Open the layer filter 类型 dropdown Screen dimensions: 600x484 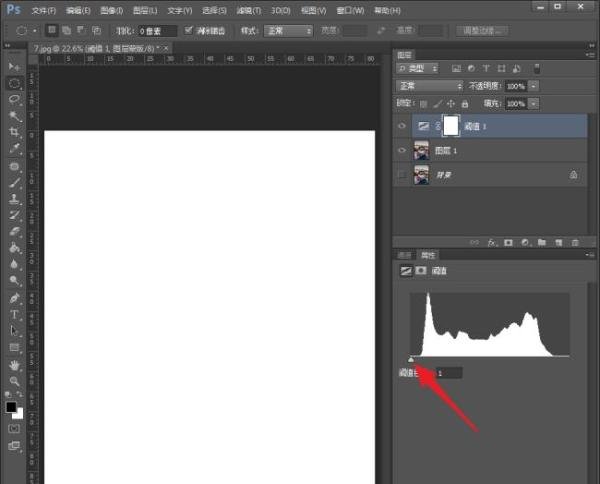pos(417,68)
